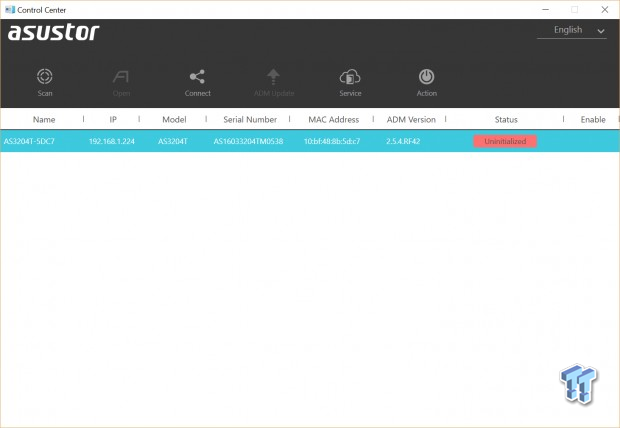This screenshot has height=428, width=620.
Task: Click ADM version 2.5.4.RF42
Action: click(403, 141)
